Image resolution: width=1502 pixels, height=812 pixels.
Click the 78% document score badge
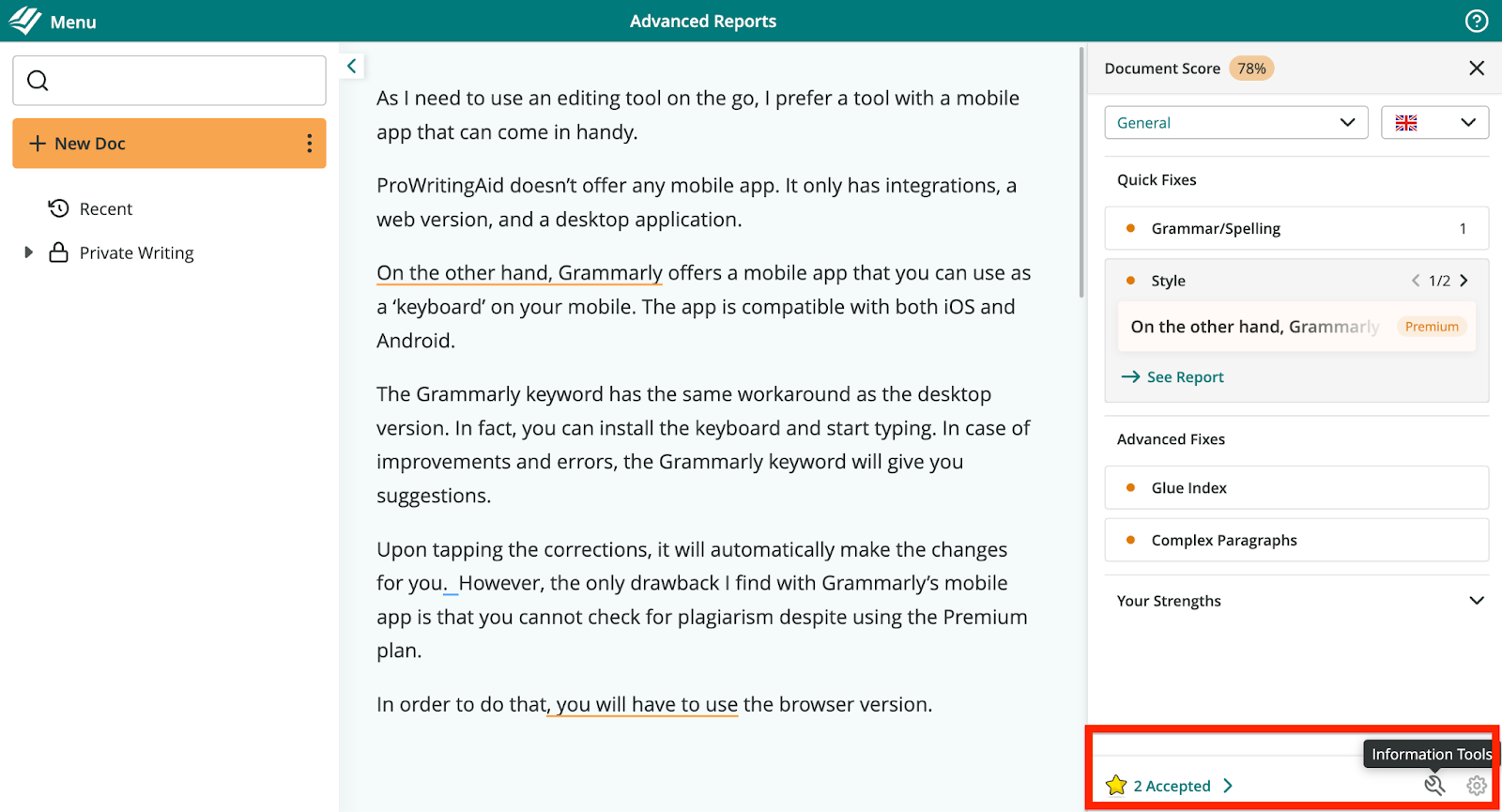point(1251,69)
